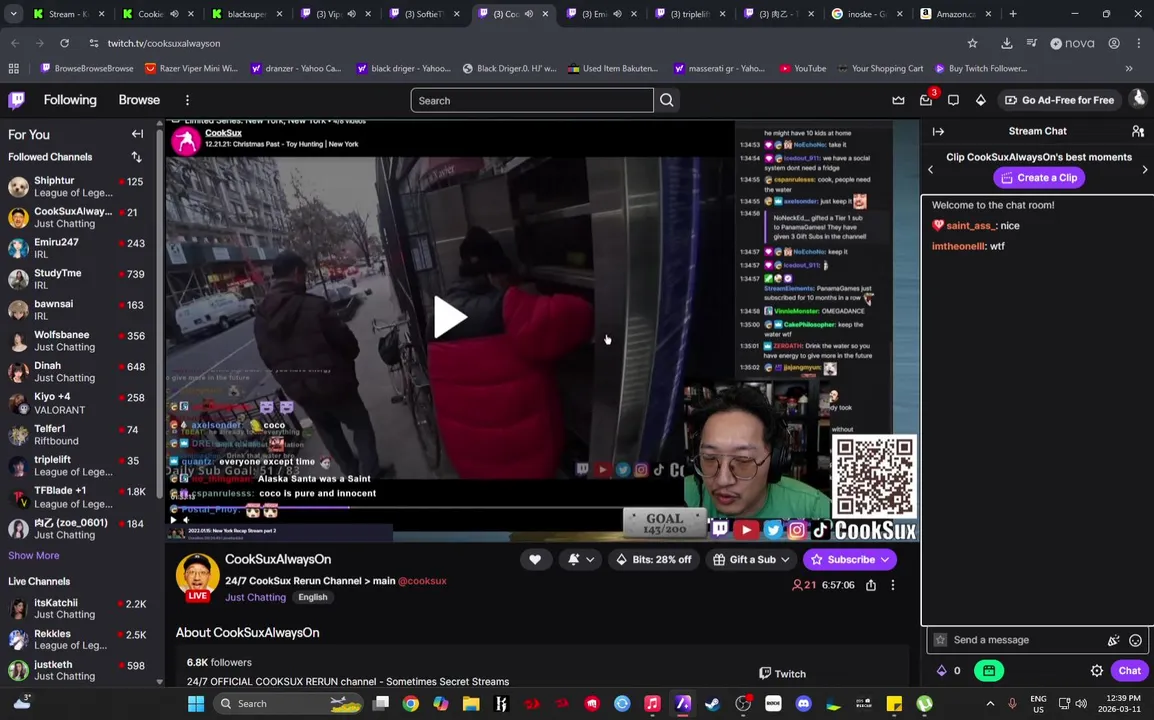
Task: Open YouTube bookmark
Action: point(803,68)
